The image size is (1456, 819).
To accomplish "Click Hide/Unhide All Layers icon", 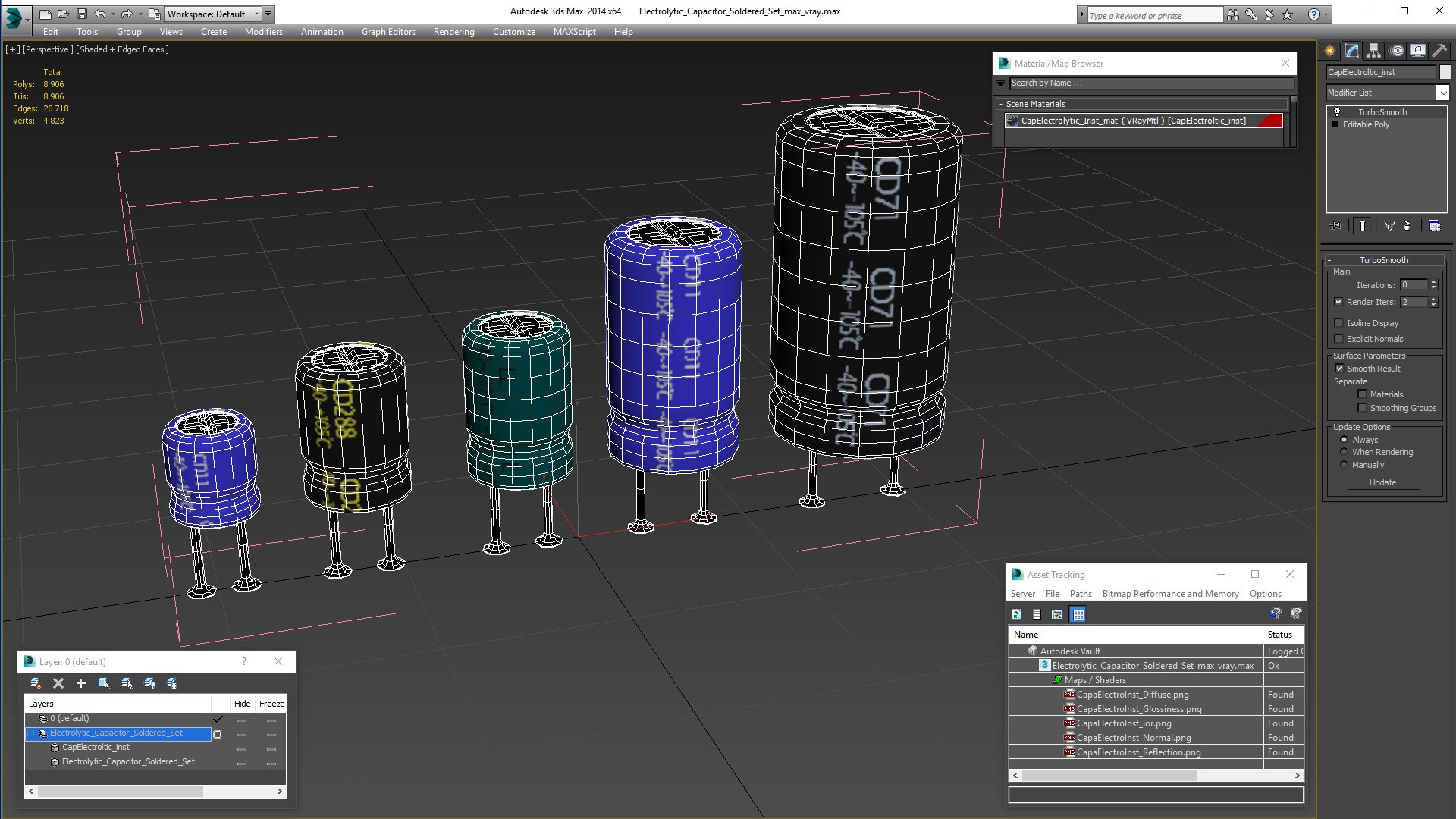I will [x=149, y=683].
